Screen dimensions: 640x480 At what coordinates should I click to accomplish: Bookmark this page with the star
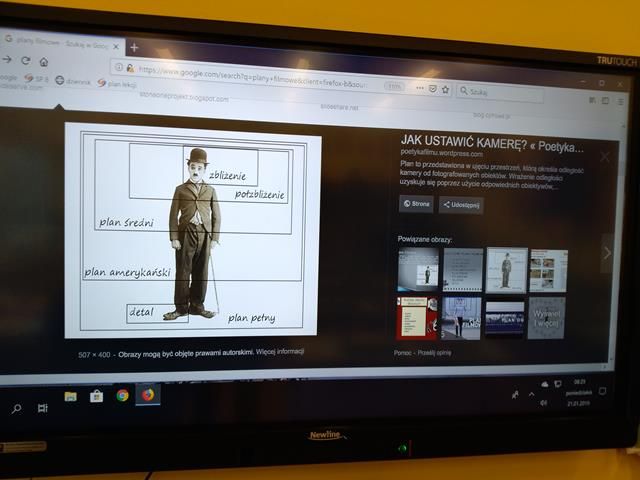[x=445, y=89]
